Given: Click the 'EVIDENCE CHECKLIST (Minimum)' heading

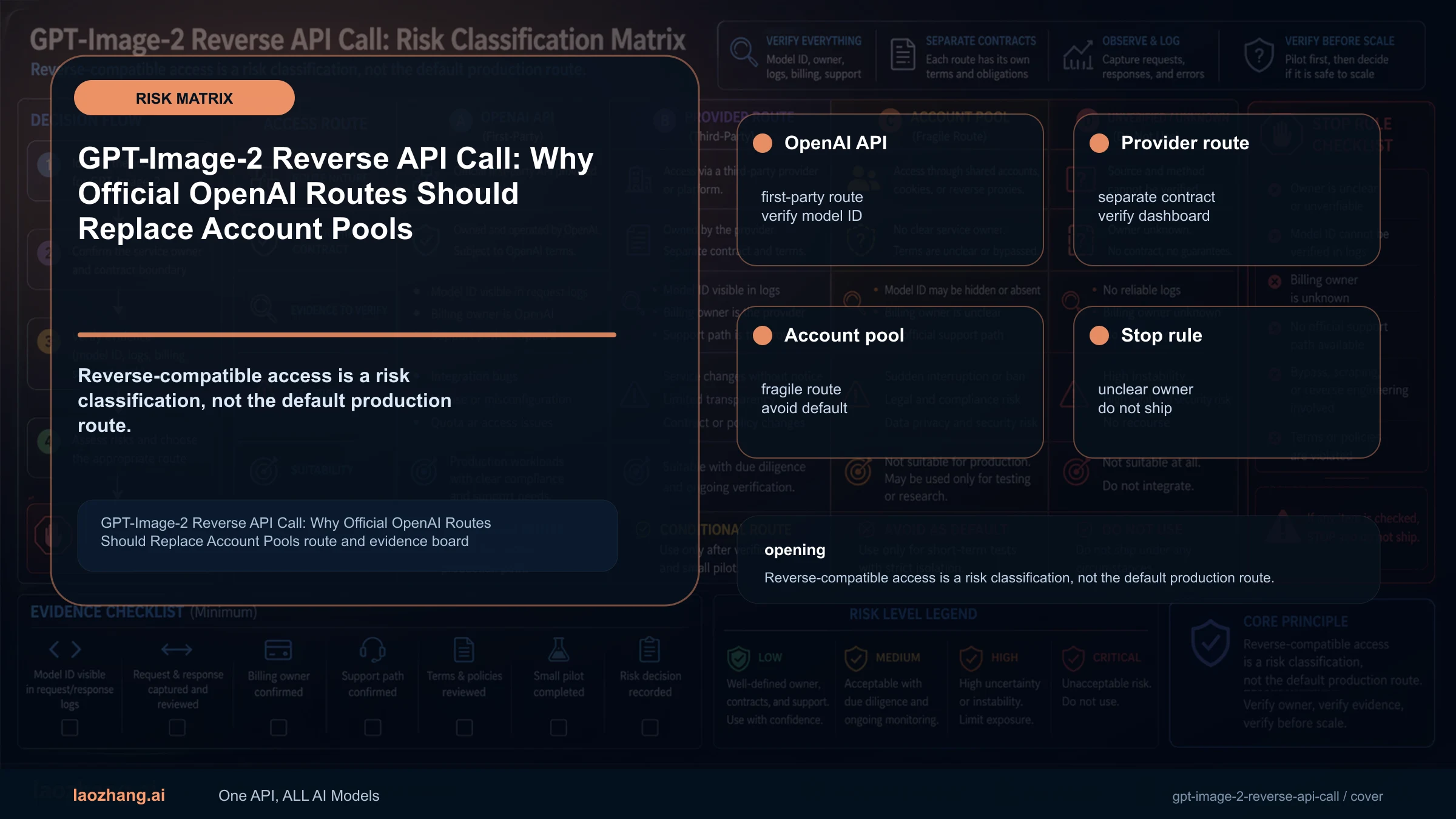Looking at the screenshot, I should (144, 612).
